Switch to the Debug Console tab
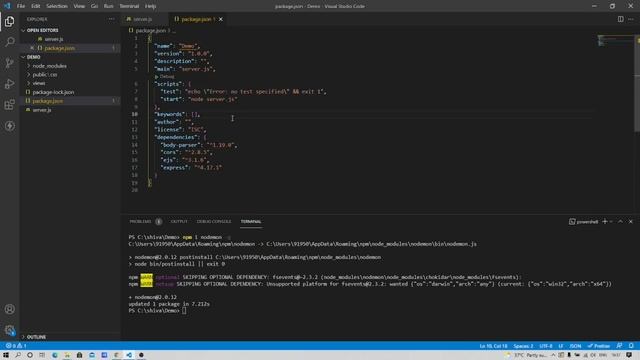640x360 pixels. point(213,221)
